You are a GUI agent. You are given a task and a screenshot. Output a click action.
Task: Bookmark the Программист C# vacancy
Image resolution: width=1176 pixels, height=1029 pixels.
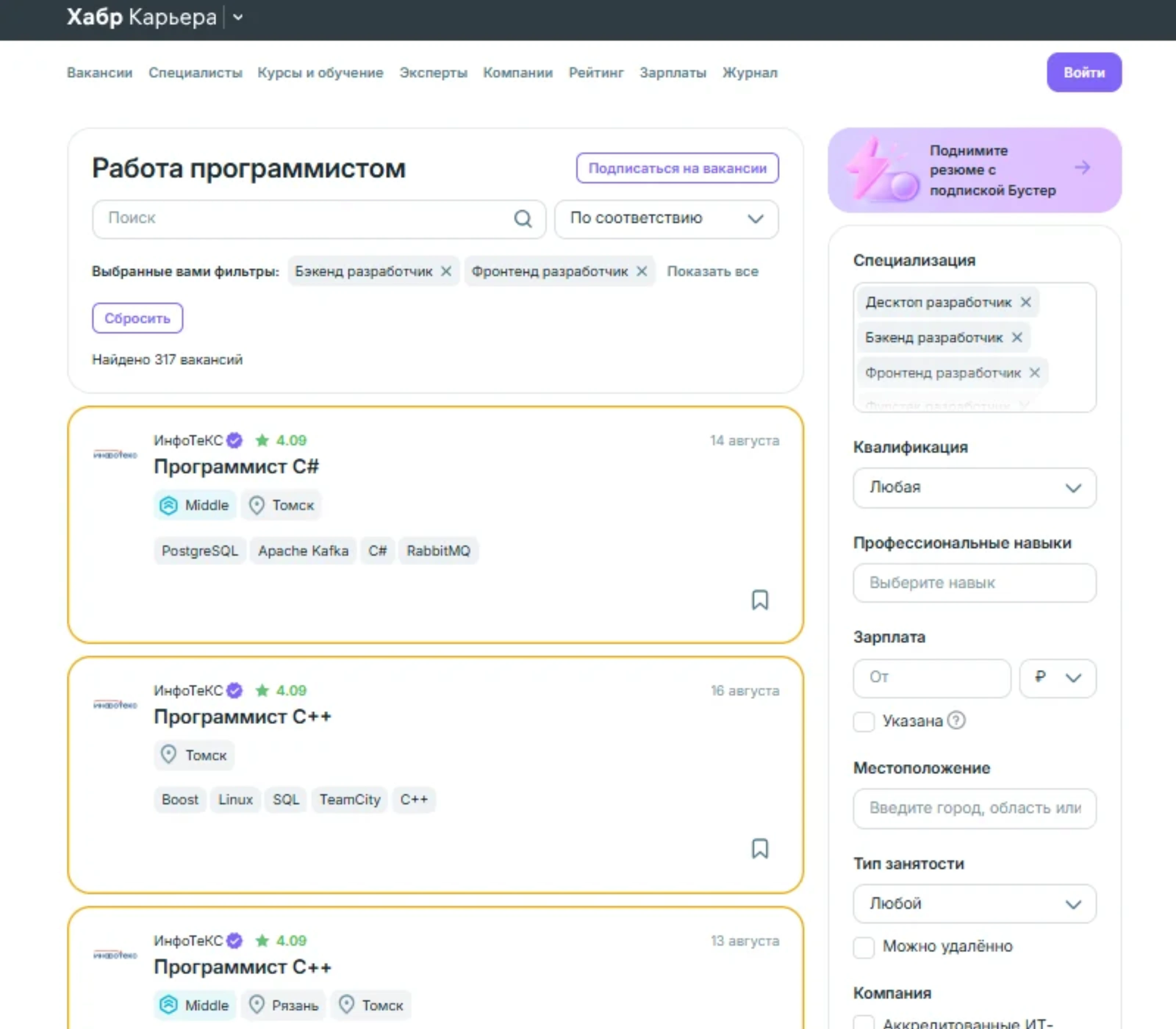760,600
